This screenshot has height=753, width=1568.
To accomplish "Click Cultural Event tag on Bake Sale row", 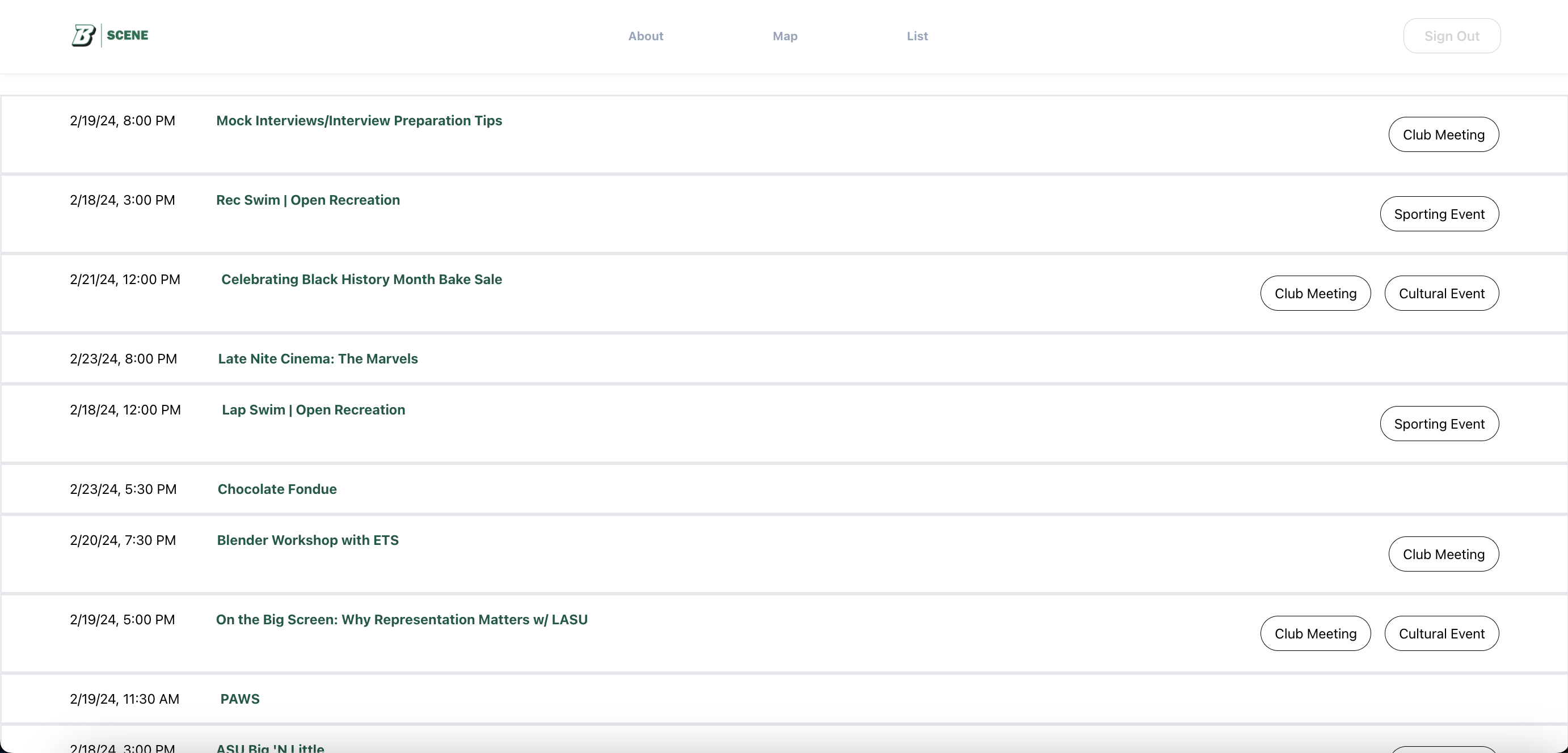I will pyautogui.click(x=1441, y=293).
